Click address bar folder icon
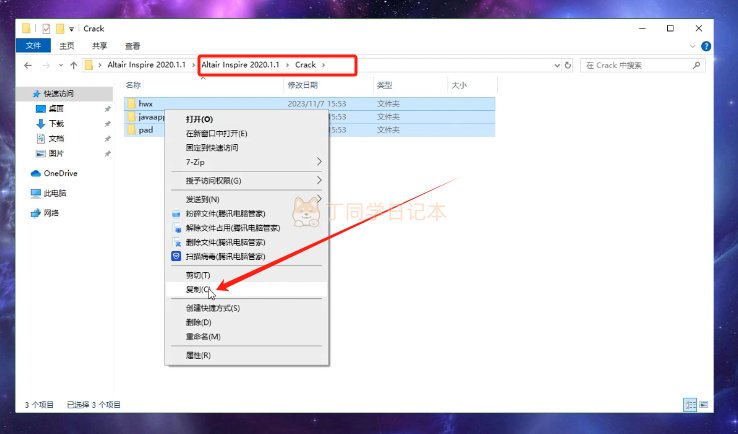This screenshot has height=434, width=738. pyautogui.click(x=88, y=65)
